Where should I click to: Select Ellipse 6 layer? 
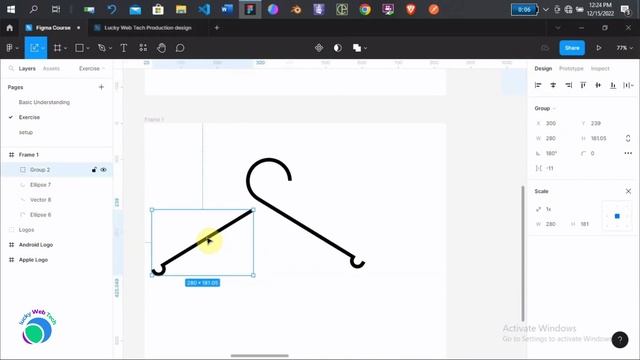click(x=40, y=215)
